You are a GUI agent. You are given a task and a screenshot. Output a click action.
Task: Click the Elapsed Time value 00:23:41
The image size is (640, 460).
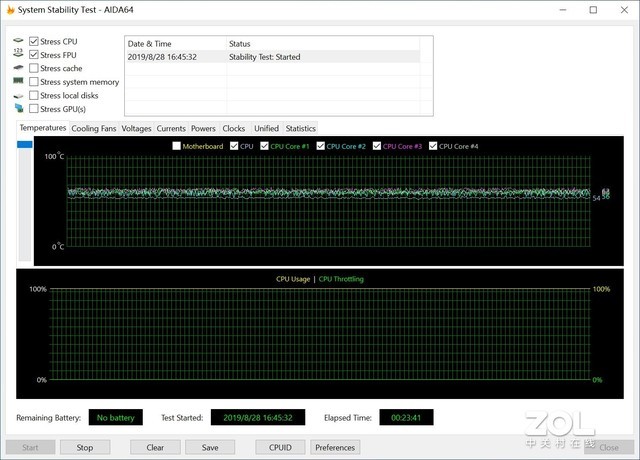pos(406,418)
